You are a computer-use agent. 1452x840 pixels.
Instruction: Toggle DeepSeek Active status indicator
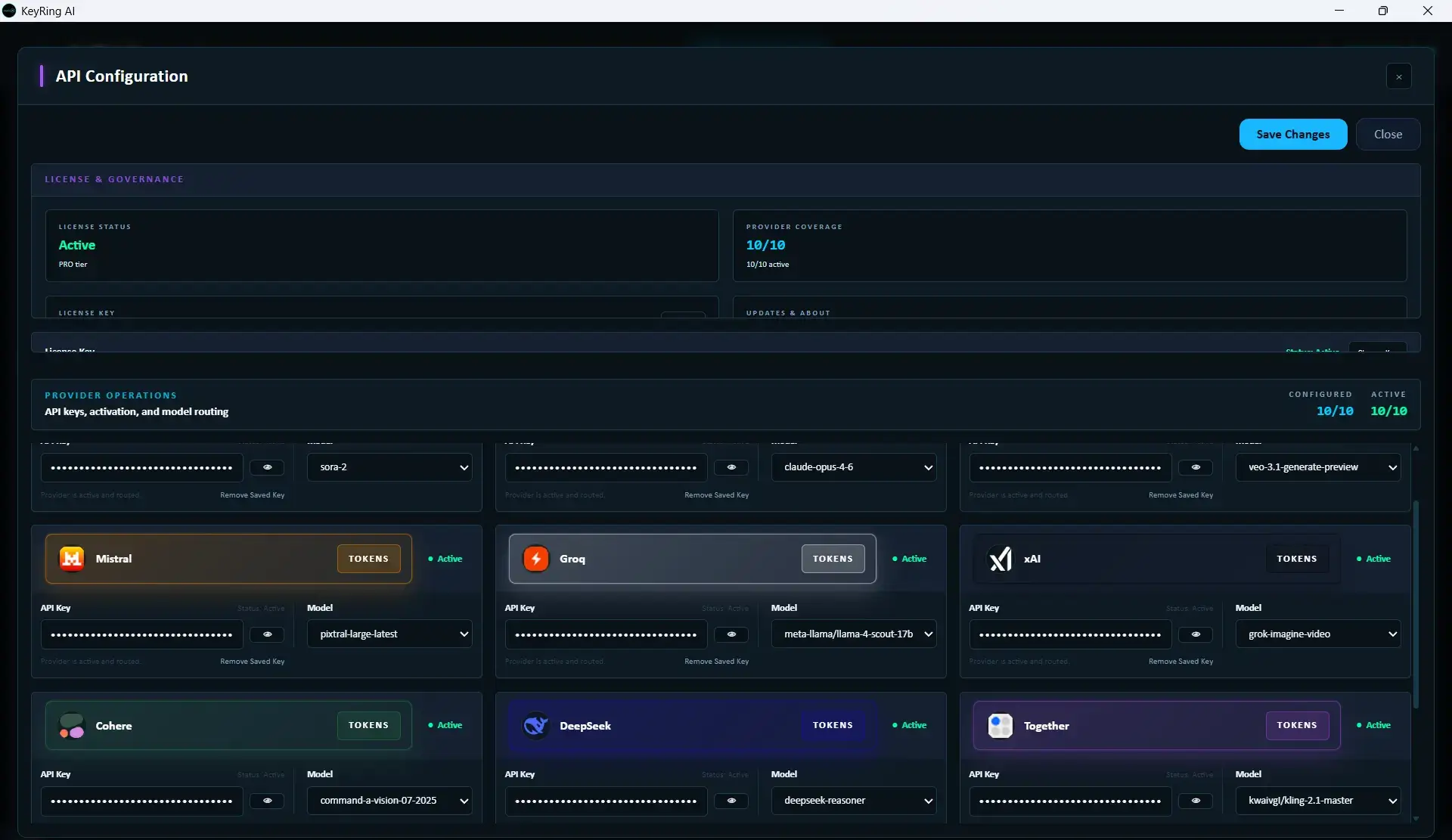(910, 726)
